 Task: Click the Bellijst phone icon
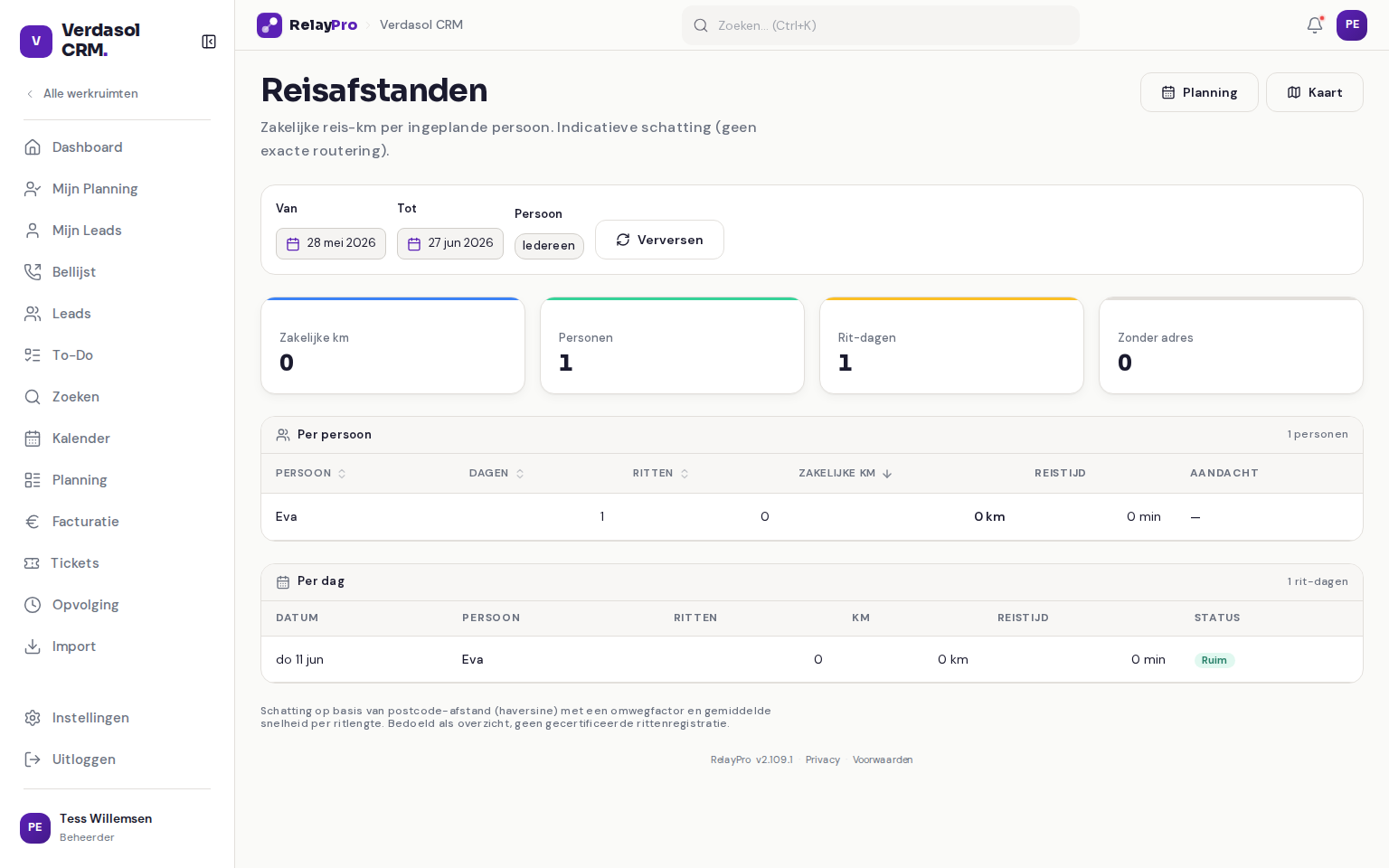(33, 272)
